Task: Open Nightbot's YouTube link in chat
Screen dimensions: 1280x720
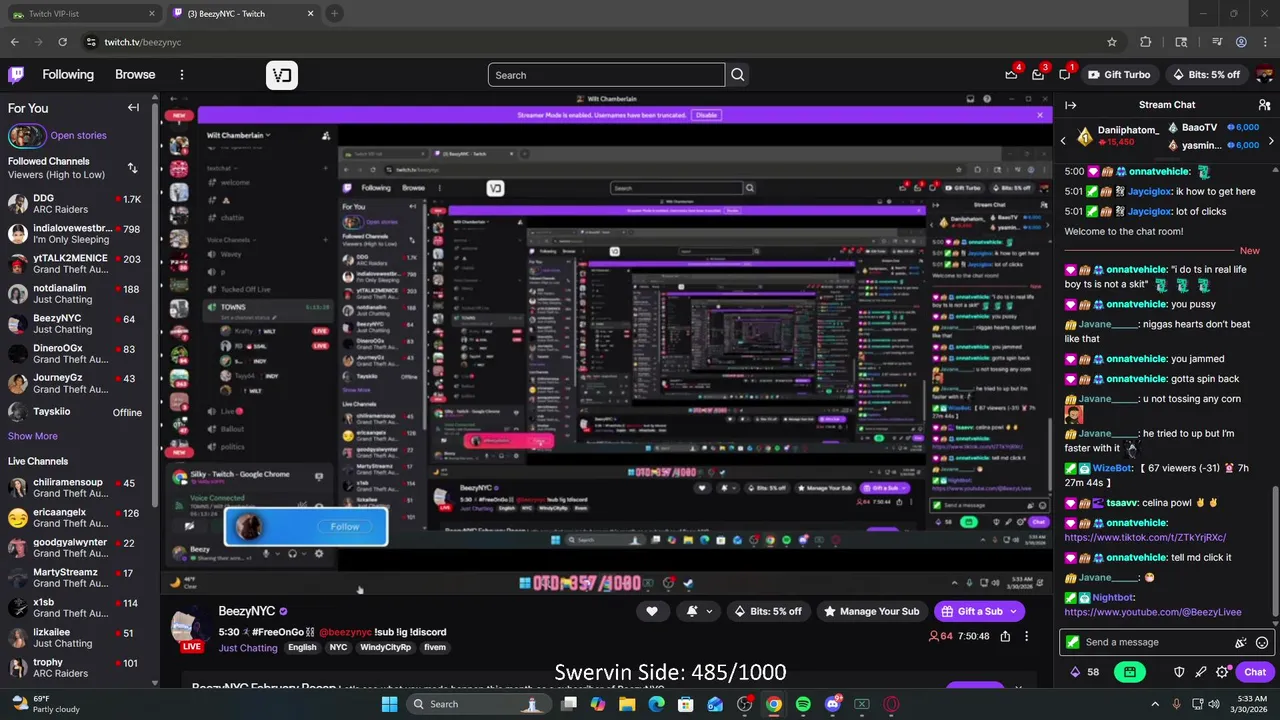Action: click(1153, 612)
